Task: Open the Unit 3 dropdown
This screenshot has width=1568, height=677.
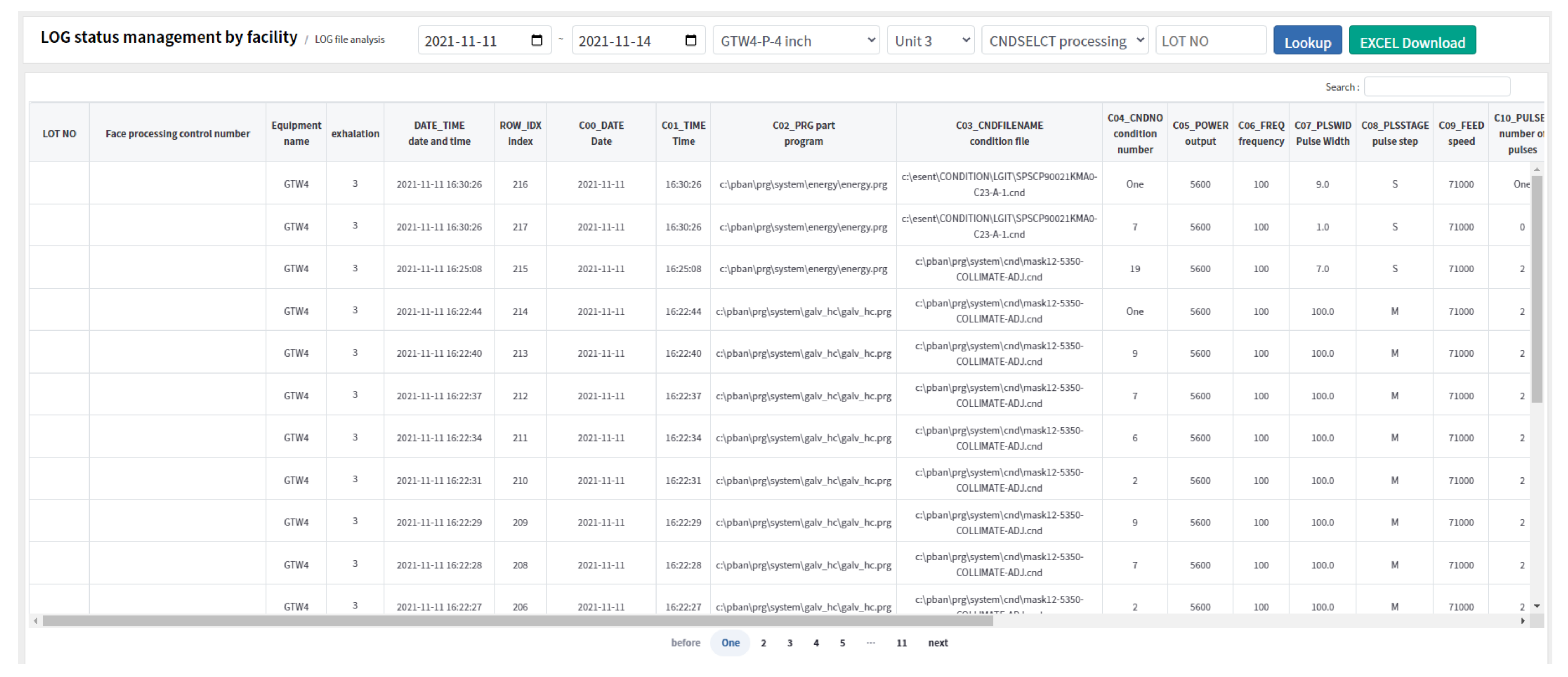Action: pyautogui.click(x=930, y=41)
